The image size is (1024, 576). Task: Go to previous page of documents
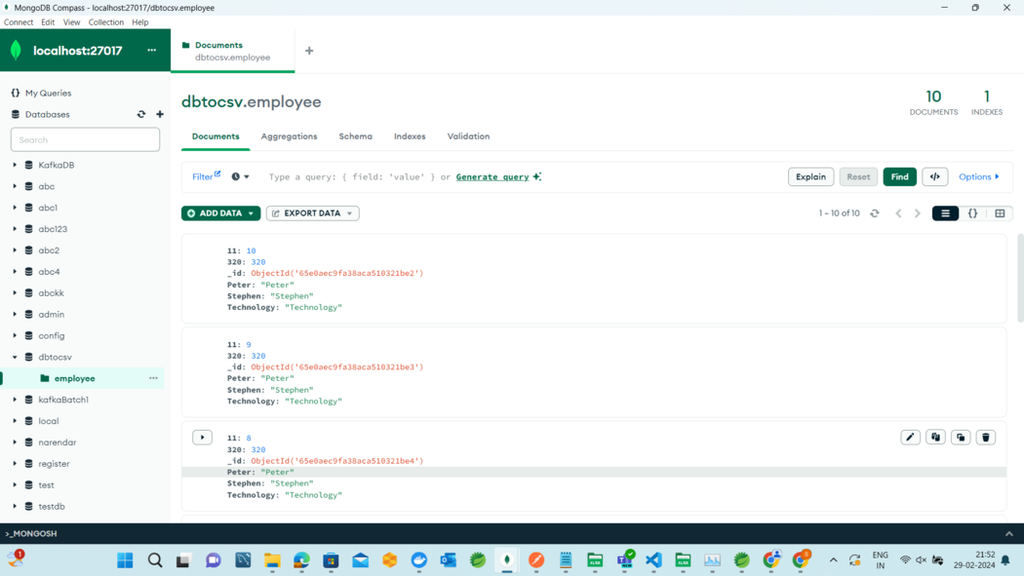click(x=899, y=214)
